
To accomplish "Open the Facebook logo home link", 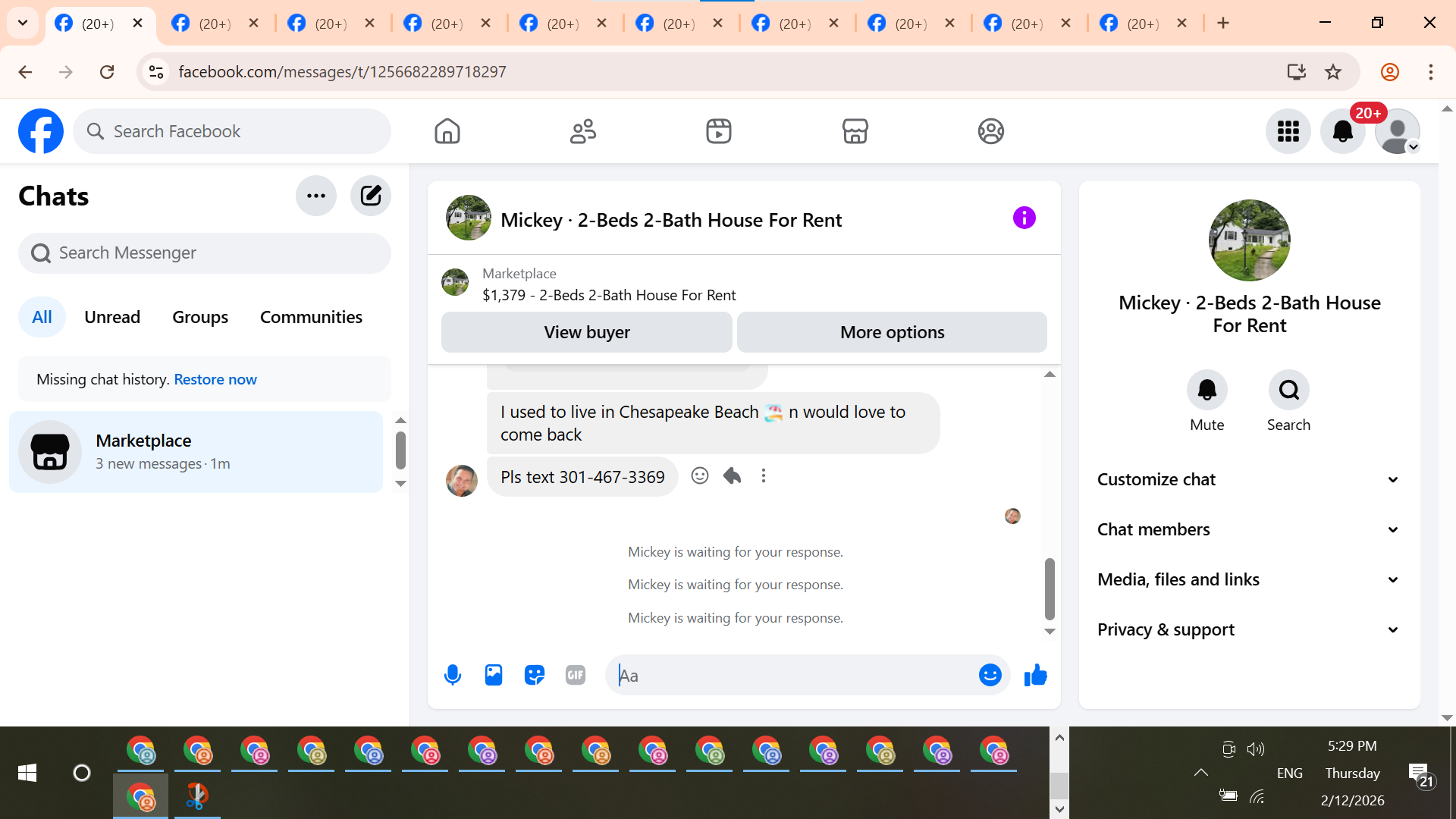I will coord(41,131).
